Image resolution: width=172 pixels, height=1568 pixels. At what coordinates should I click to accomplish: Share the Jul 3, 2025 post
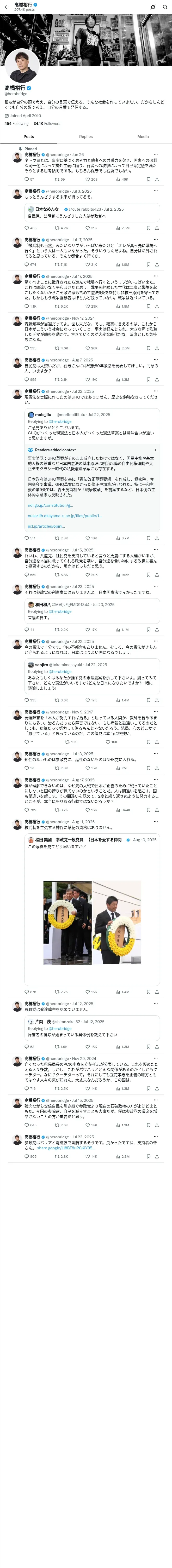point(157,228)
